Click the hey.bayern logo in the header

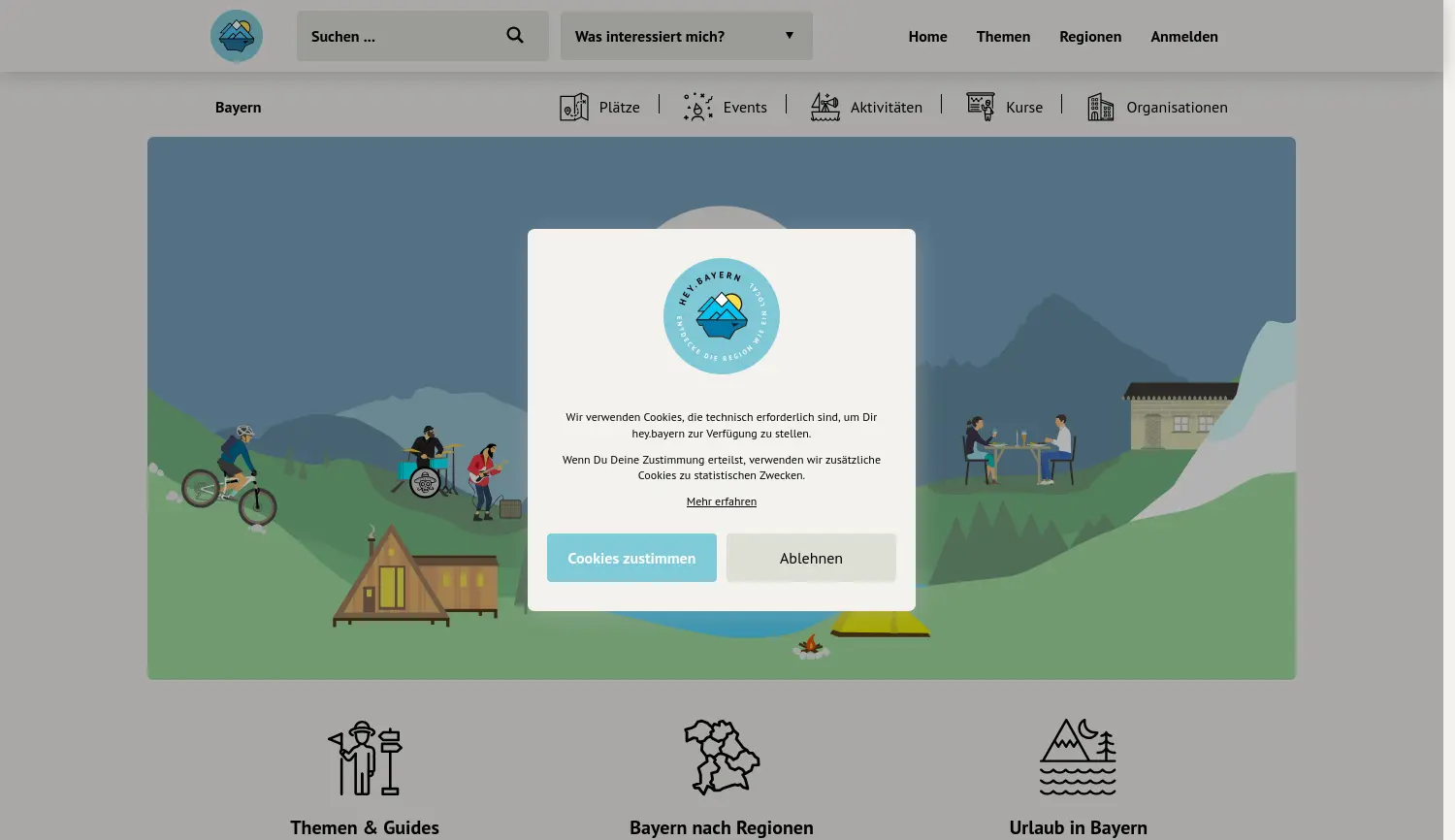(236, 35)
